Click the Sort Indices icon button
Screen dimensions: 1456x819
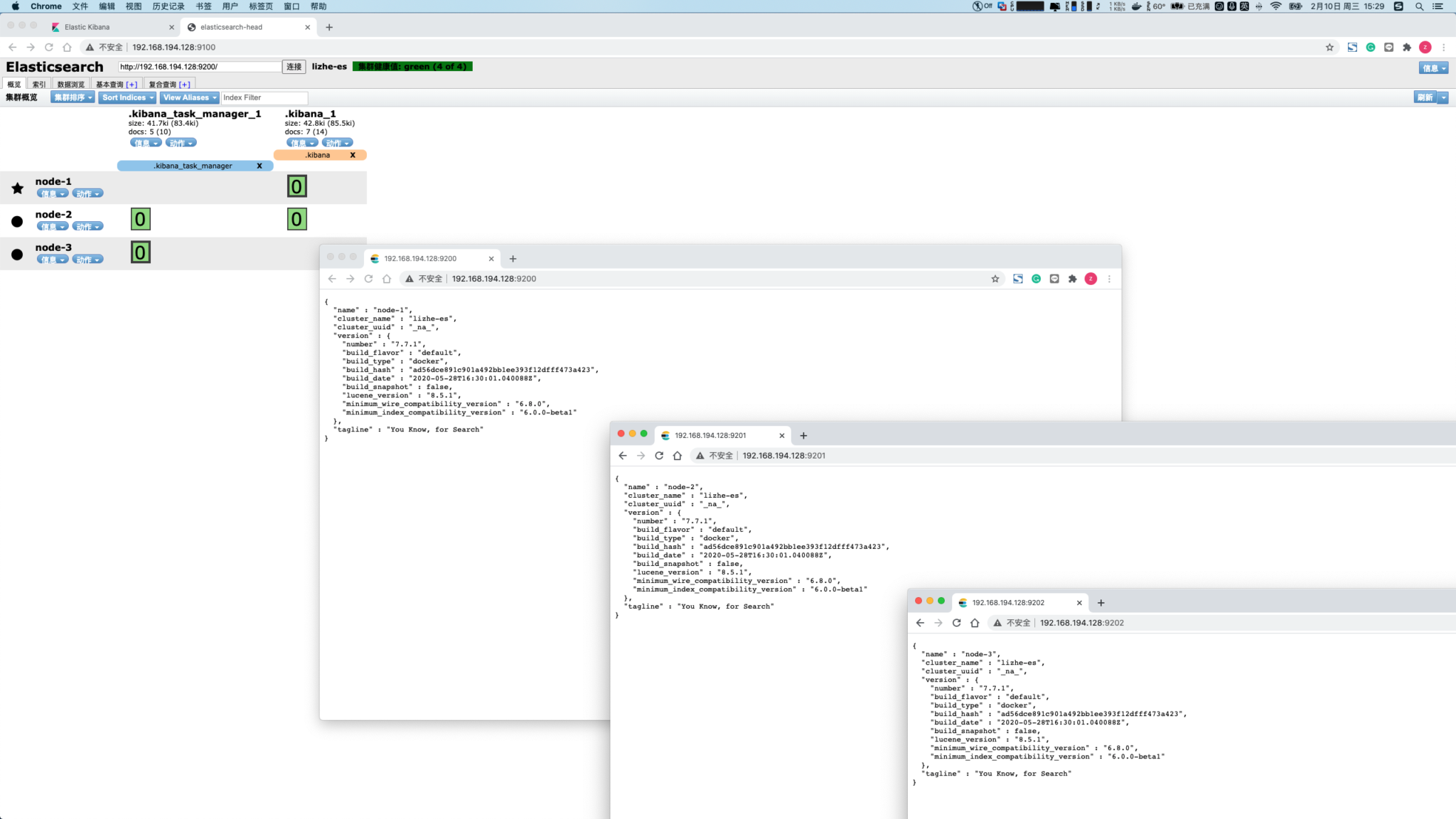pyautogui.click(x=125, y=97)
